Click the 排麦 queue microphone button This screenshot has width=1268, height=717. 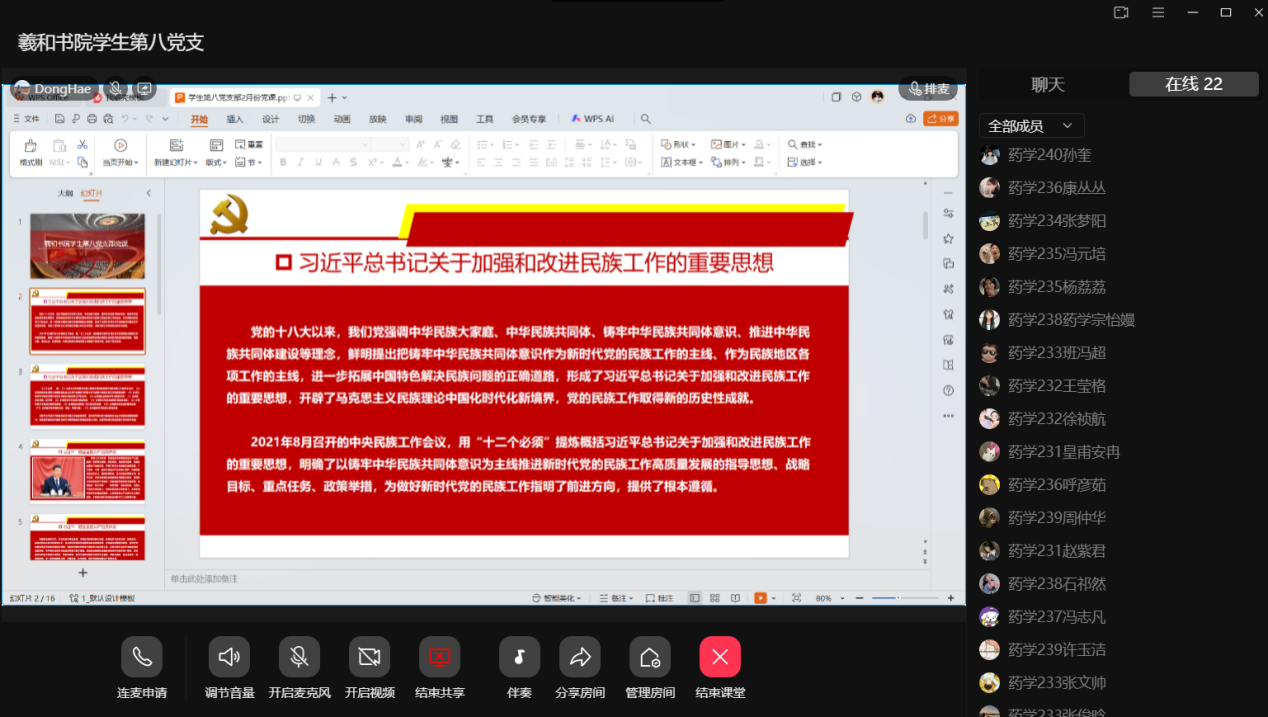[x=927, y=89]
